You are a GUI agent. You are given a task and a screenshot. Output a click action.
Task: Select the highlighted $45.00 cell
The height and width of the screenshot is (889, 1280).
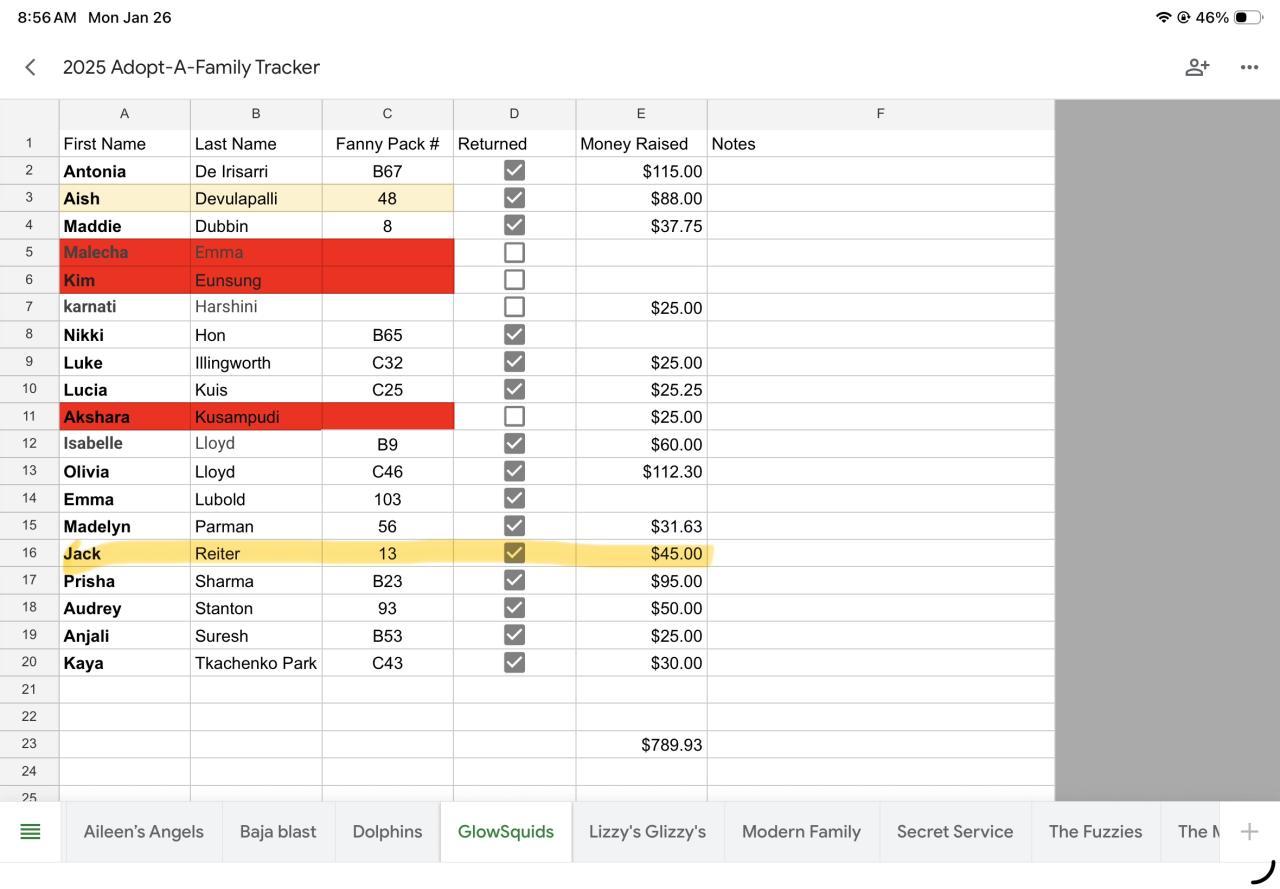[x=641, y=553]
